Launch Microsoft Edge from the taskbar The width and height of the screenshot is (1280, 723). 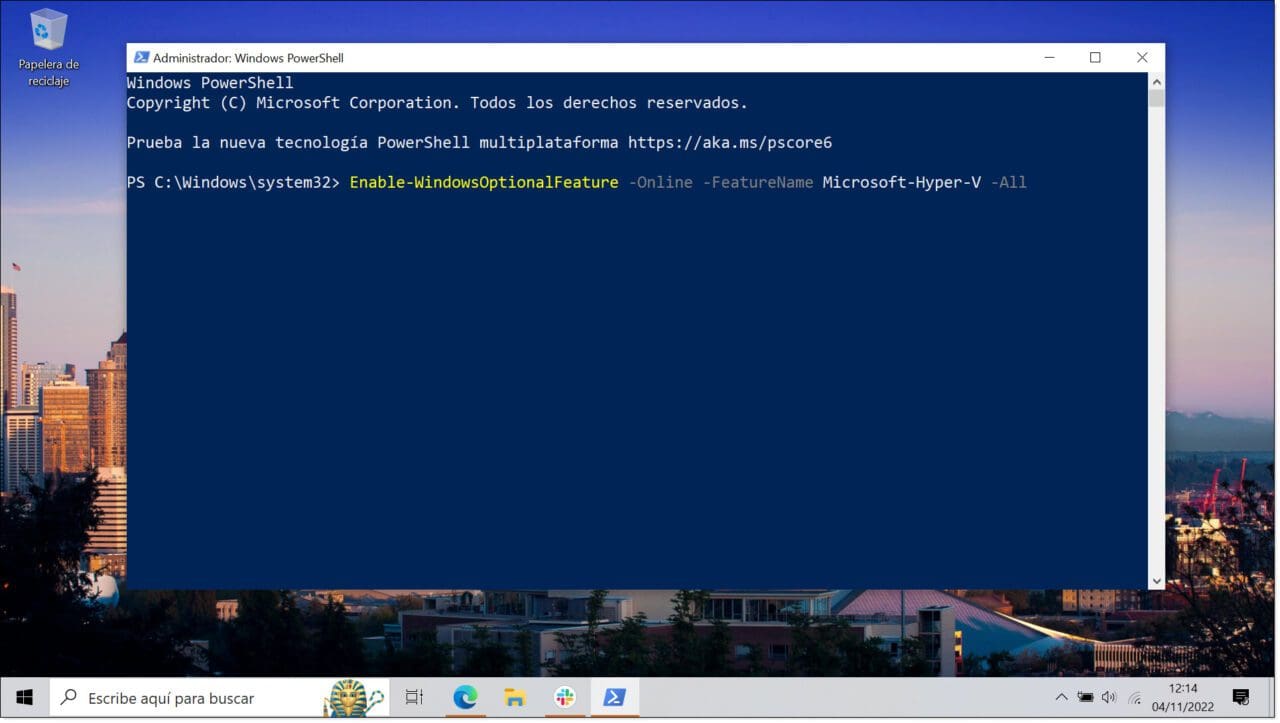(465, 697)
